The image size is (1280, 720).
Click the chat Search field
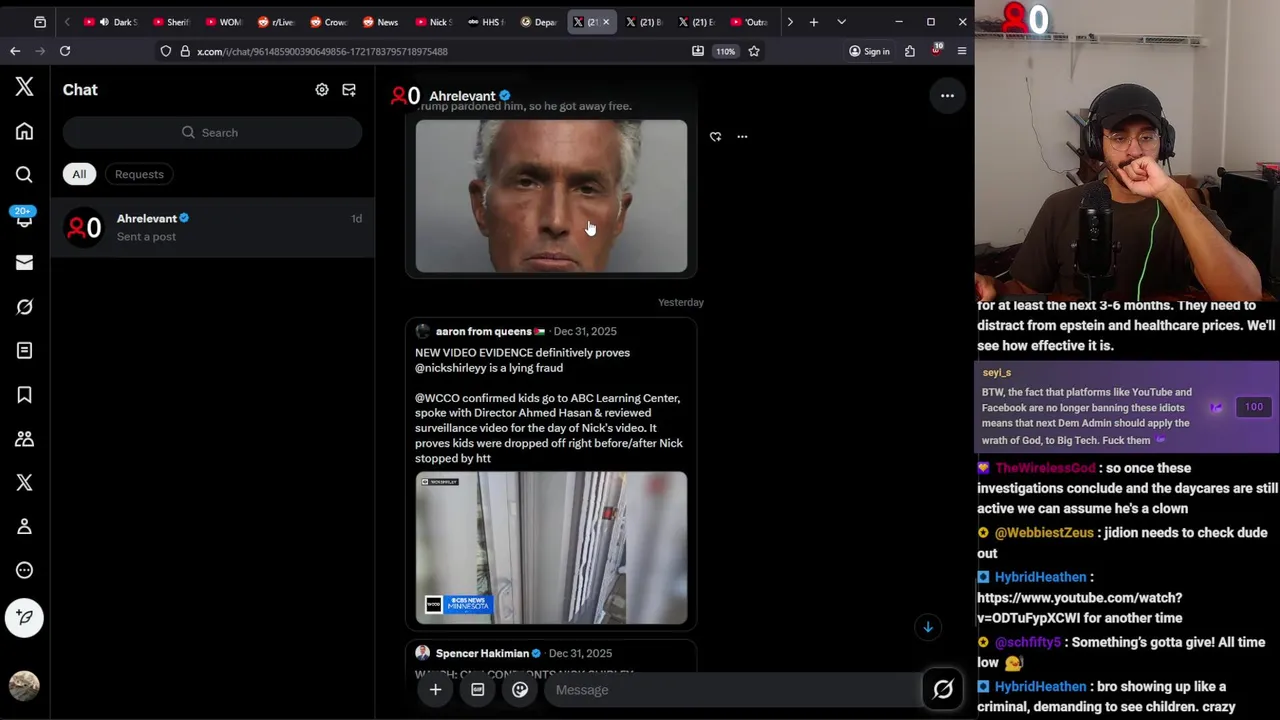(x=212, y=132)
